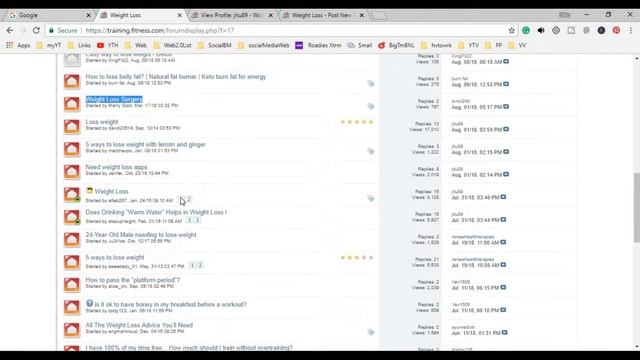The image size is (640, 360).
Task: Open the hvtowrk bookmark folder
Action: tap(436, 45)
